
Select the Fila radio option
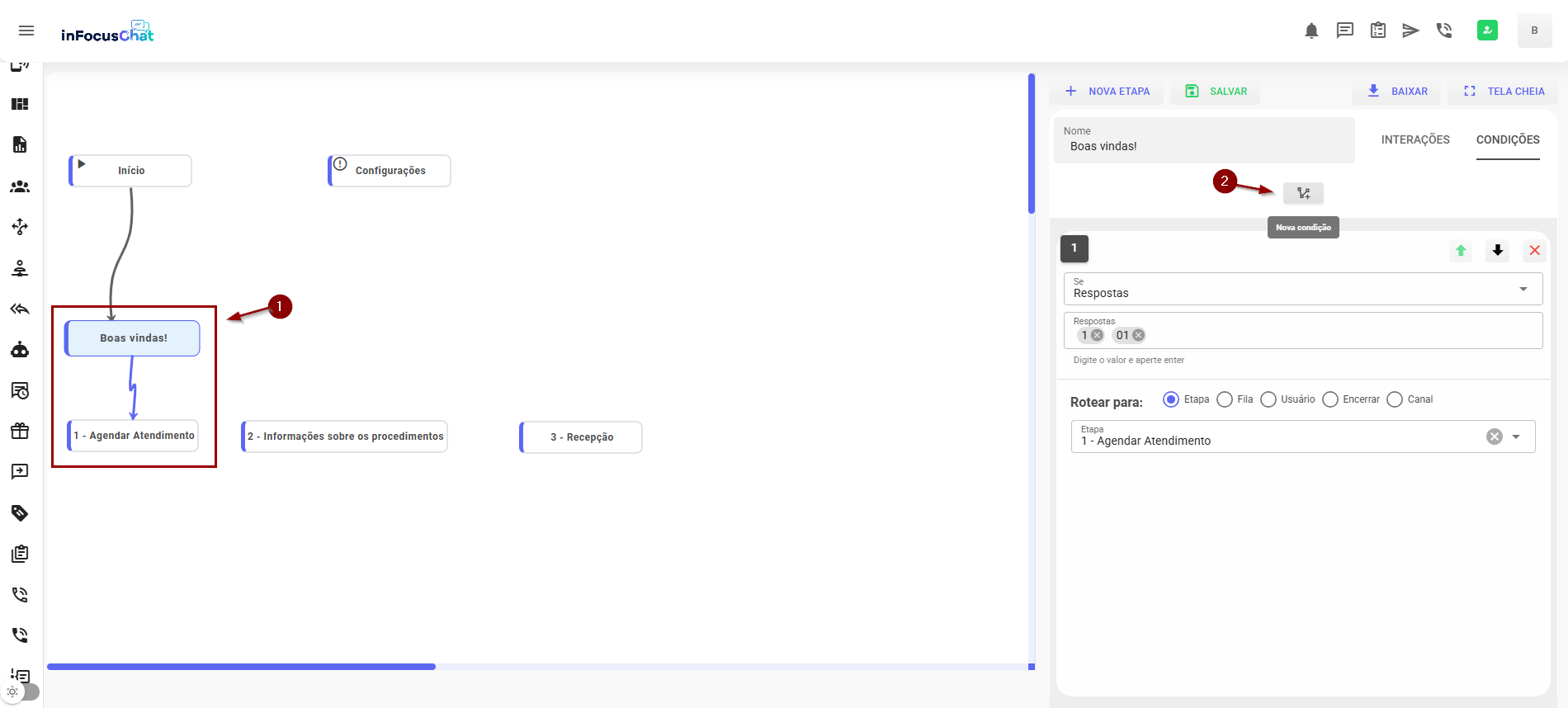coord(1225,399)
